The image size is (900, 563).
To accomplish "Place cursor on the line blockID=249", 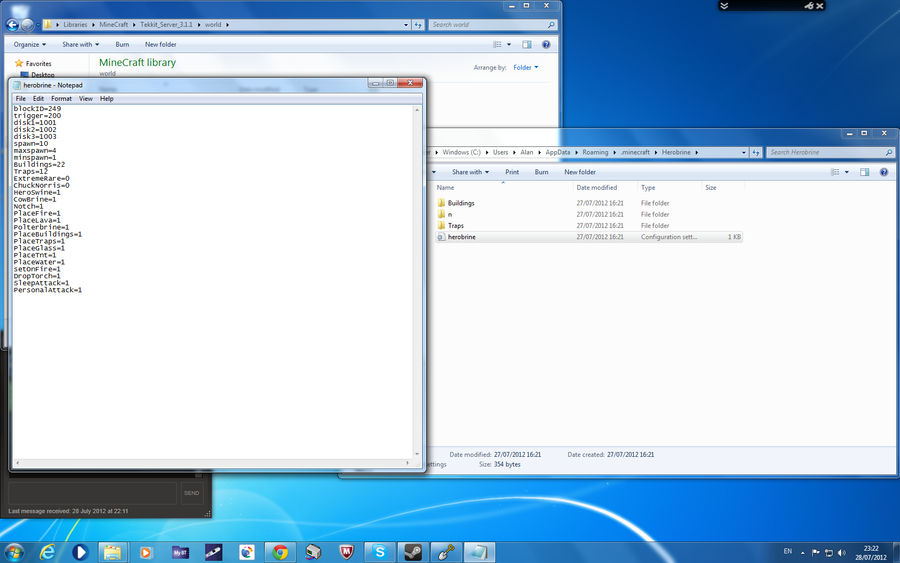I will 37,108.
